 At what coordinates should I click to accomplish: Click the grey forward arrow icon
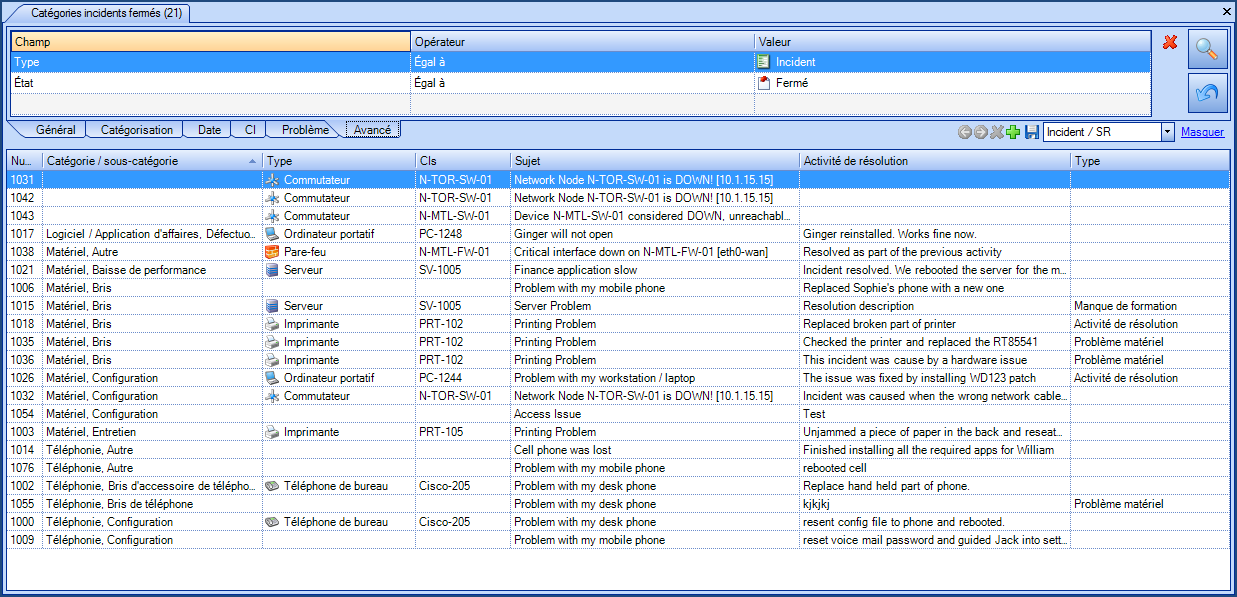click(981, 132)
